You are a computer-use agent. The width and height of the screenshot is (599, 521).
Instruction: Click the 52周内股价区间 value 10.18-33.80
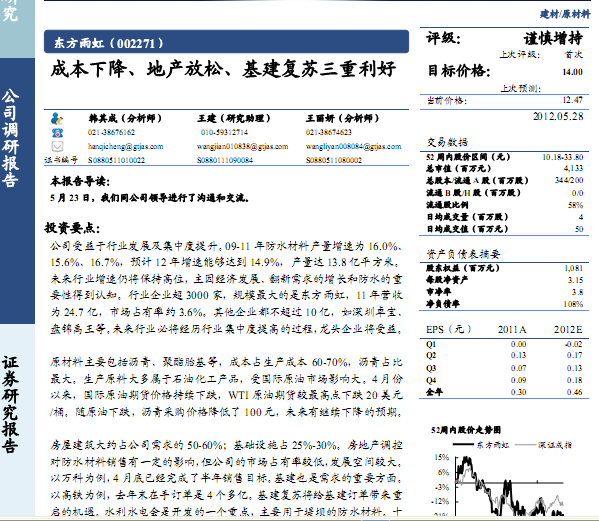tap(563, 157)
